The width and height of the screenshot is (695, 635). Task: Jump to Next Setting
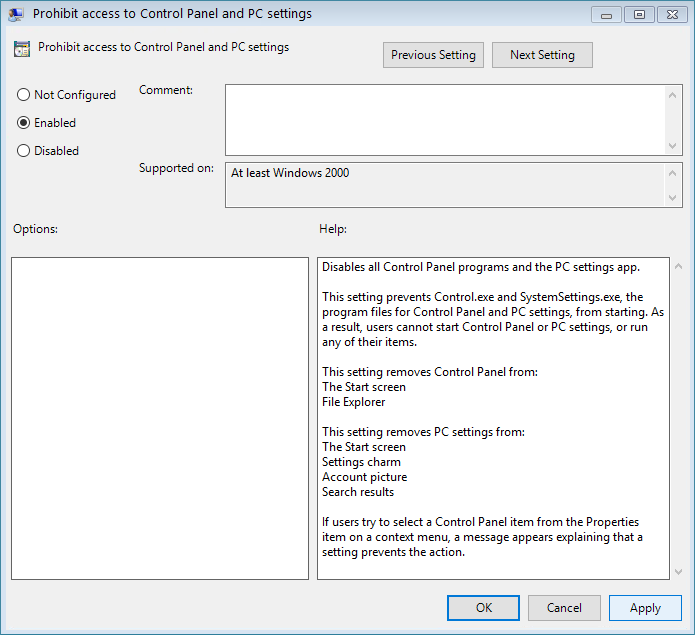point(542,55)
